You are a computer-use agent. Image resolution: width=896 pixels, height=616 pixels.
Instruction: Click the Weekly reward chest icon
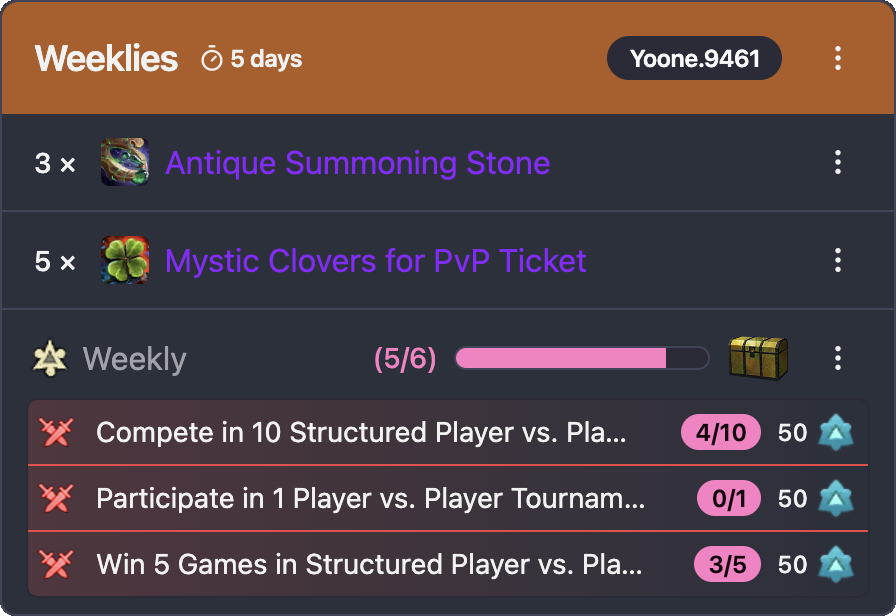758,358
